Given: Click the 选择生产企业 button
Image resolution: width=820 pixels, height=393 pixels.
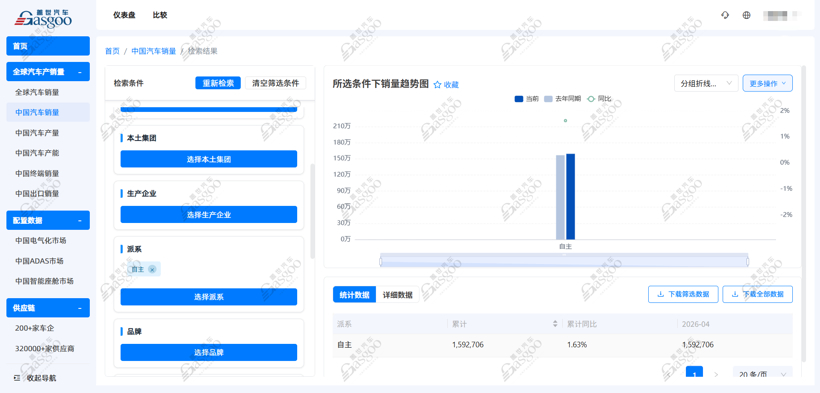Looking at the screenshot, I should (209, 215).
